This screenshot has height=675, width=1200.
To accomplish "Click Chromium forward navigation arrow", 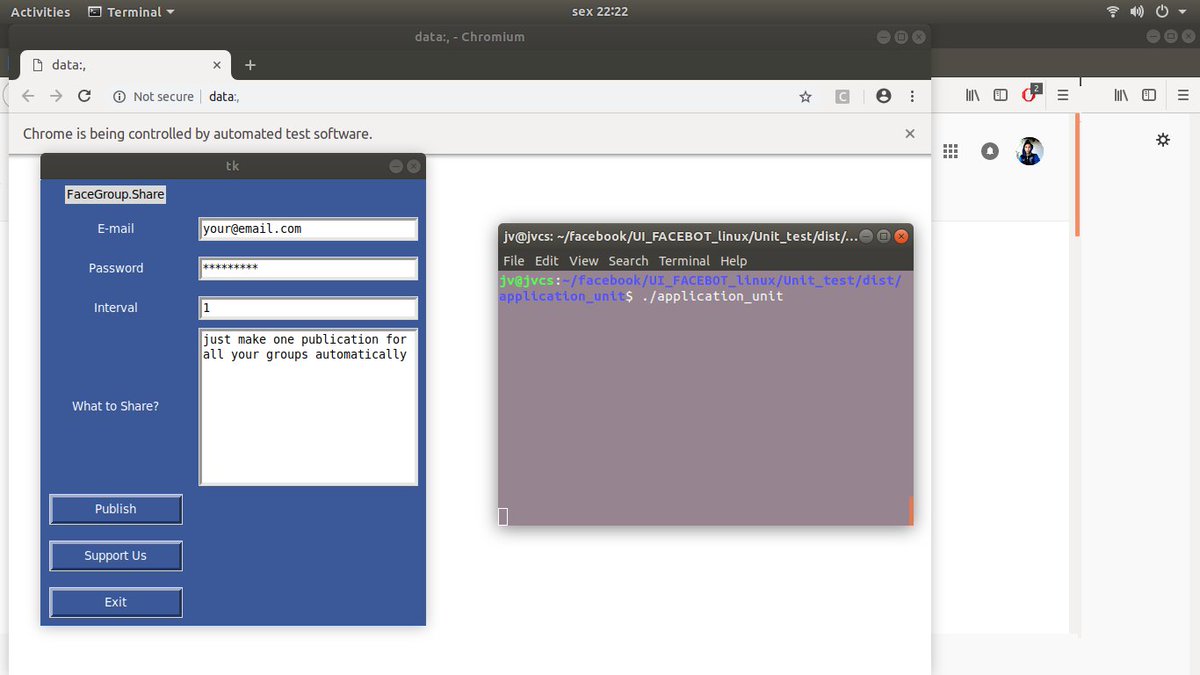I will (56, 96).
